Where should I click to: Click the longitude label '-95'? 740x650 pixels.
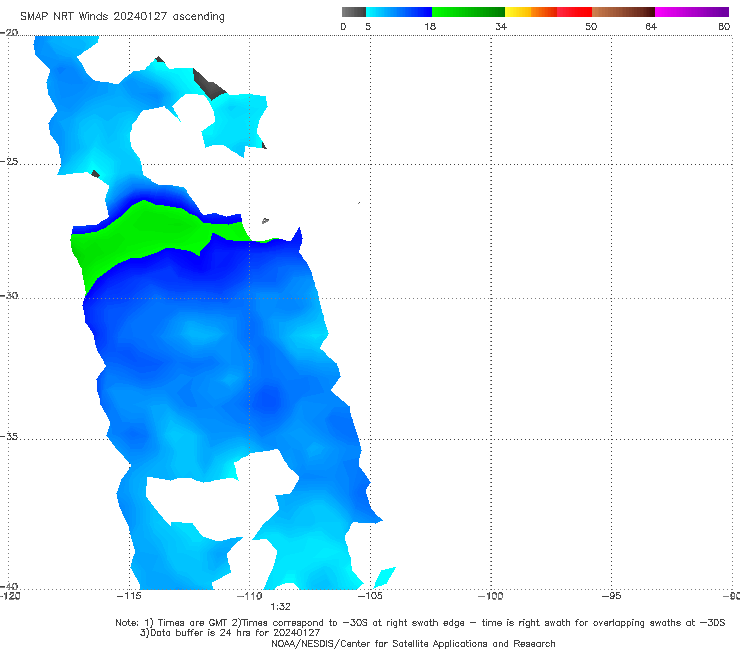(x=612, y=596)
